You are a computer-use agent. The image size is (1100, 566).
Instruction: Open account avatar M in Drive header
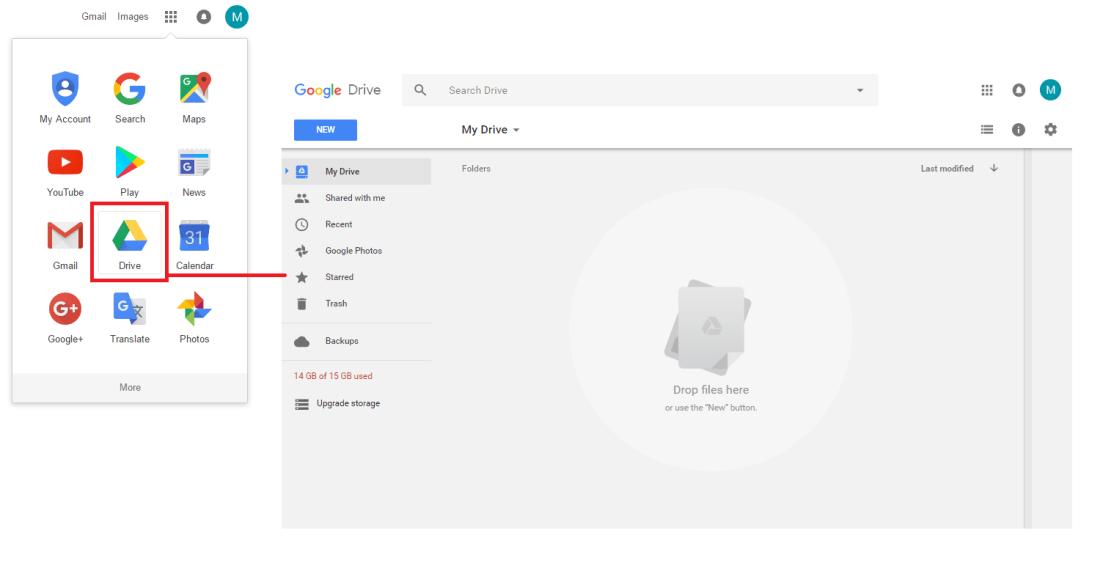coord(1050,90)
